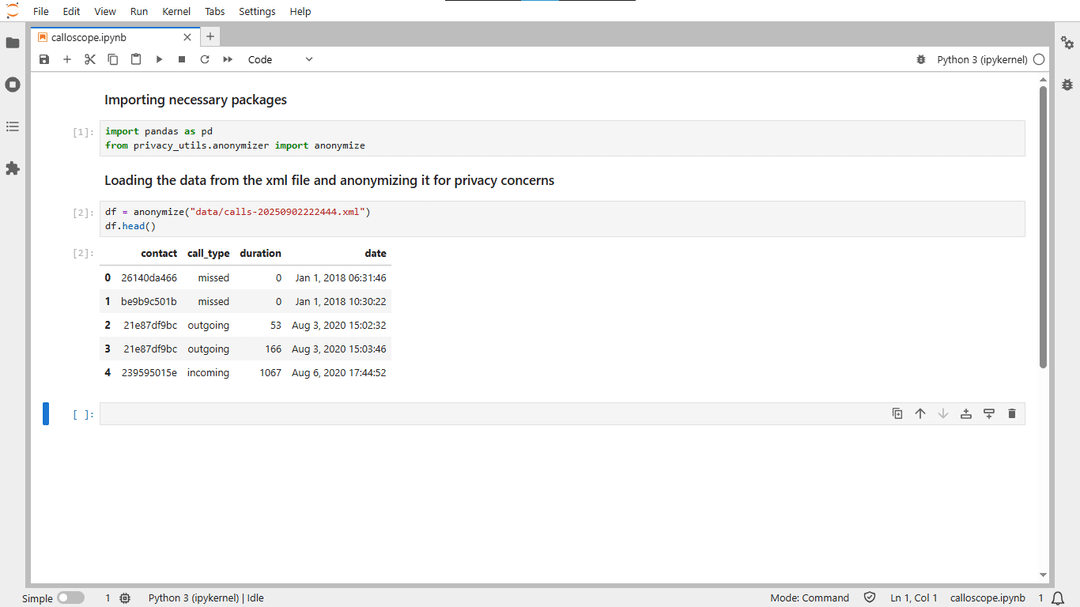Open the Kernel menu

[x=176, y=12]
